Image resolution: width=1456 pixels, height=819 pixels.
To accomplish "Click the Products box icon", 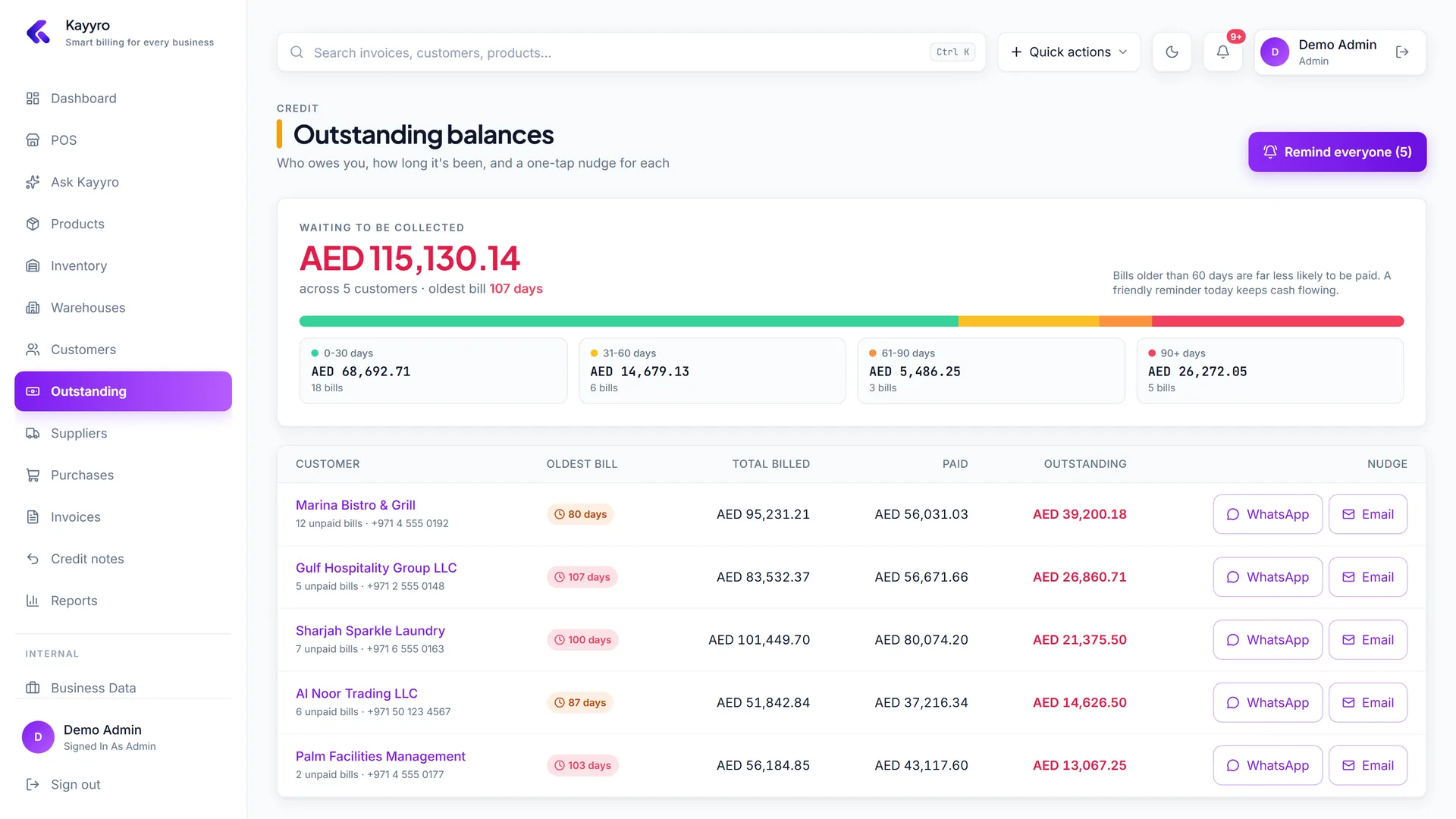I will (x=33, y=224).
